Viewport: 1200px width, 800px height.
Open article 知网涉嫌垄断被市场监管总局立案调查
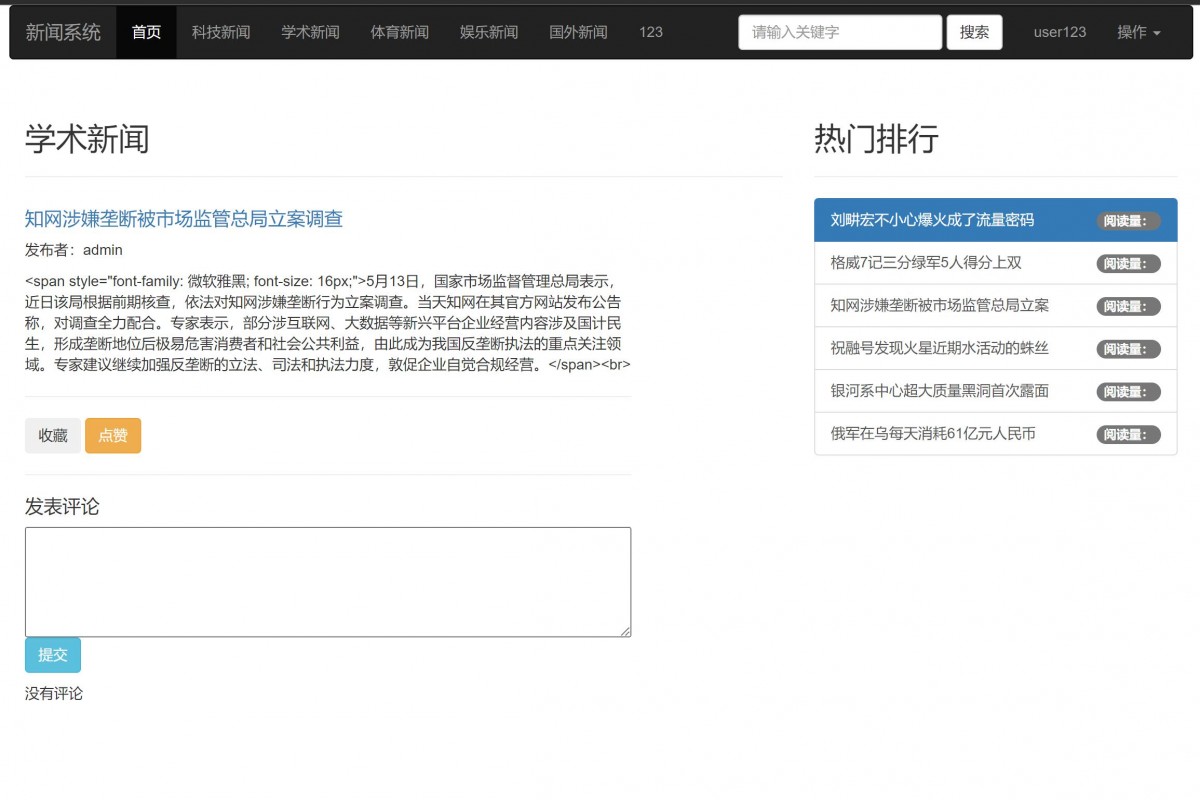tap(183, 217)
